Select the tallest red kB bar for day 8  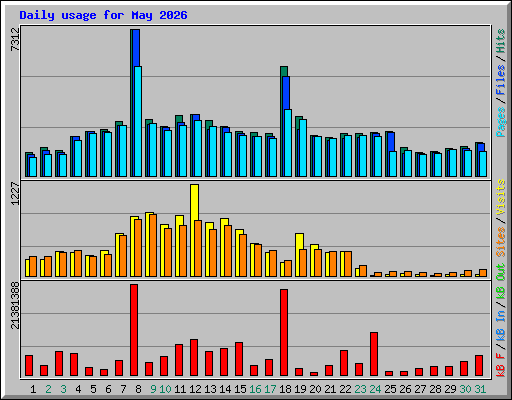134,330
